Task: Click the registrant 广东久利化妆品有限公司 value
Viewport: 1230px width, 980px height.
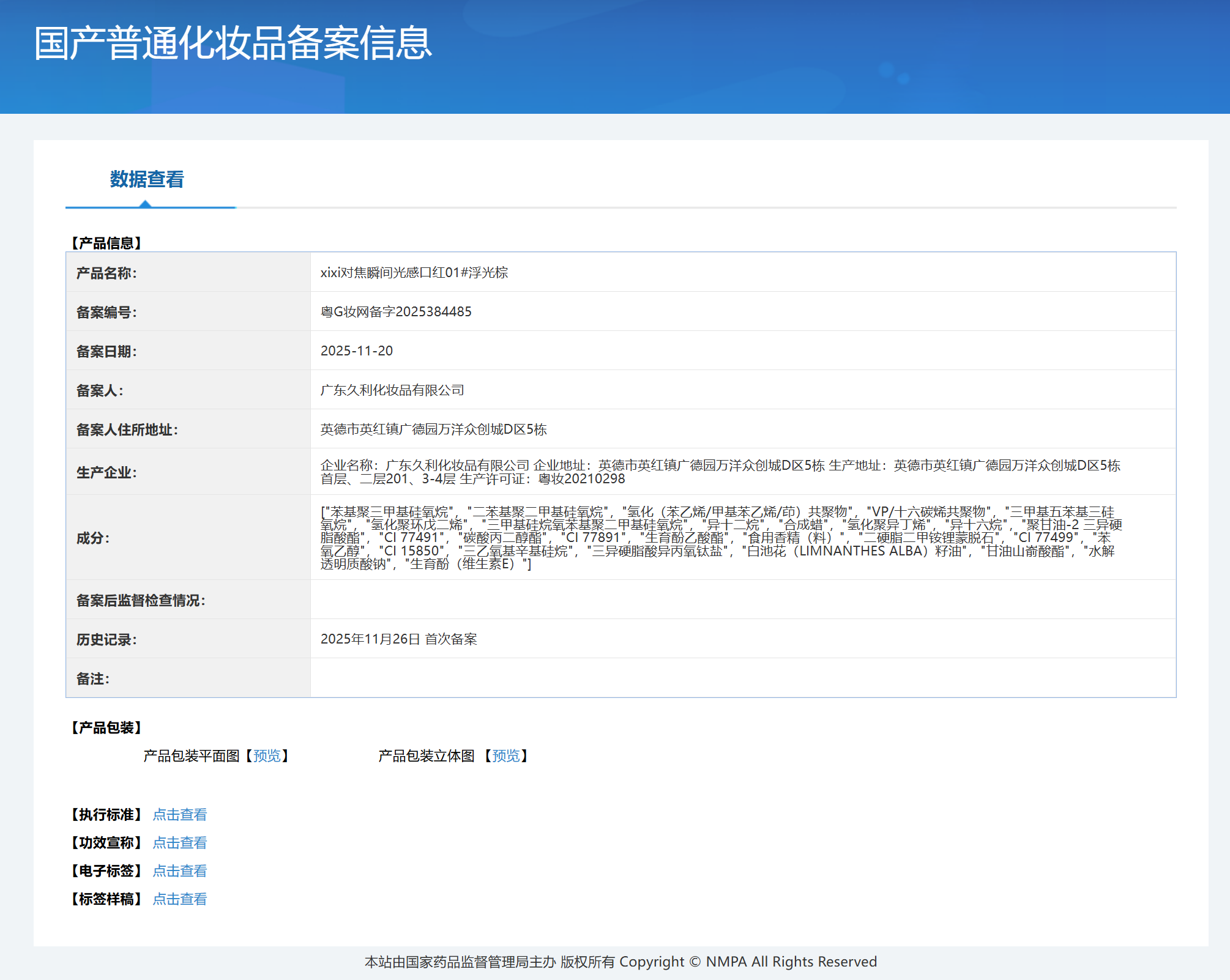Action: pos(392,390)
